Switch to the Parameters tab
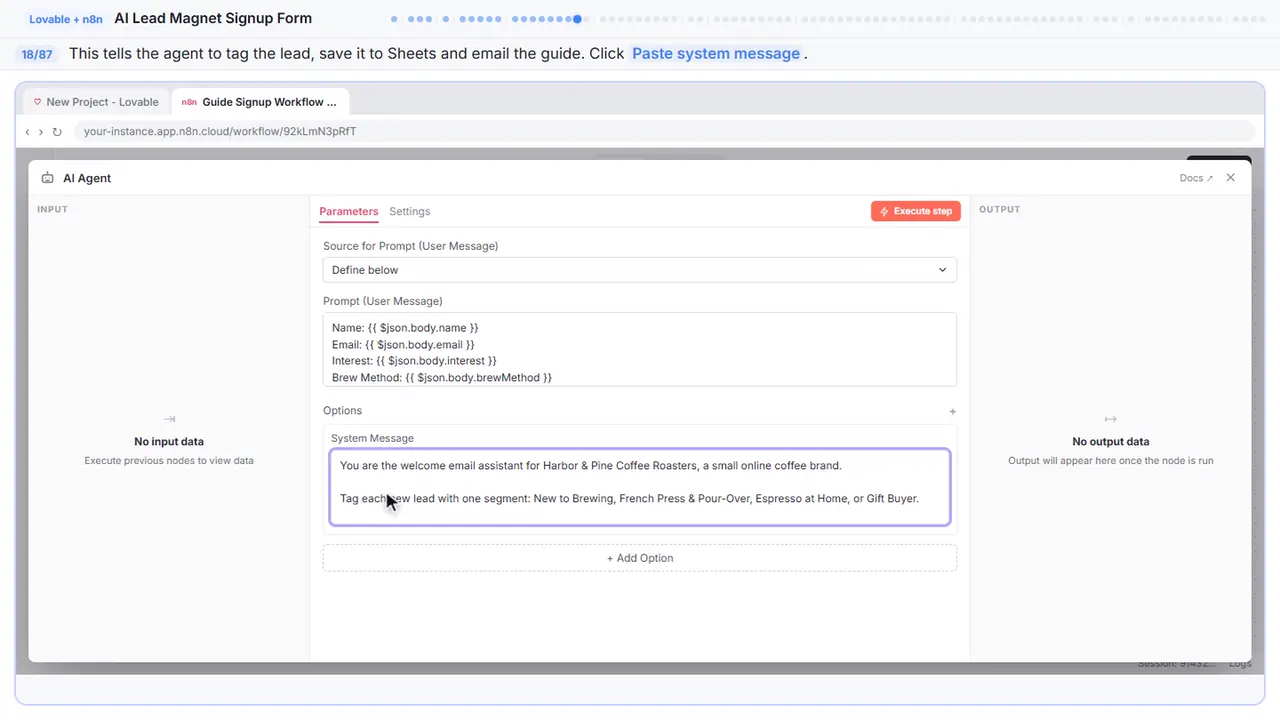The height and width of the screenshot is (720, 1280). point(349,212)
